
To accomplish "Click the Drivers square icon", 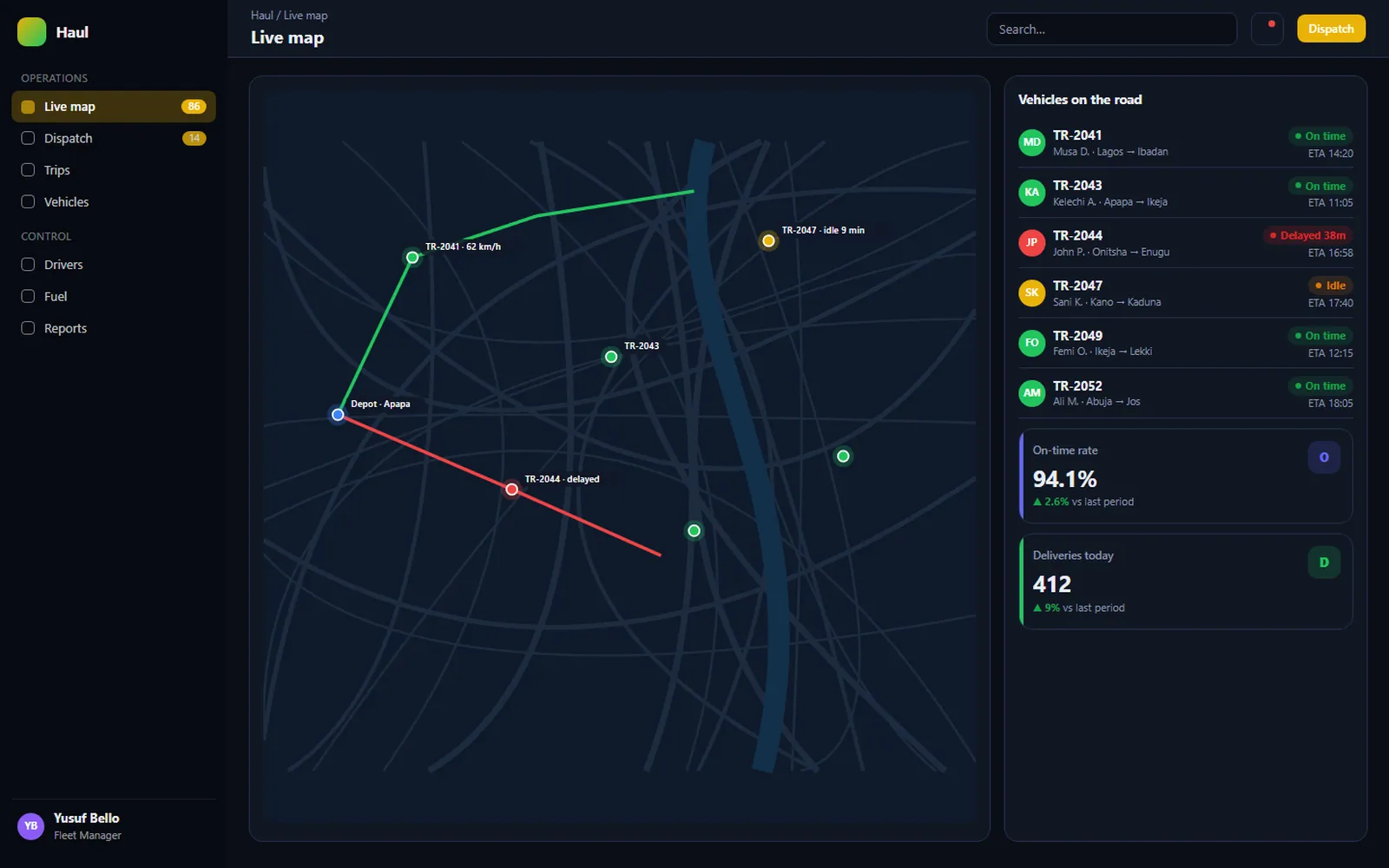I will [28, 265].
